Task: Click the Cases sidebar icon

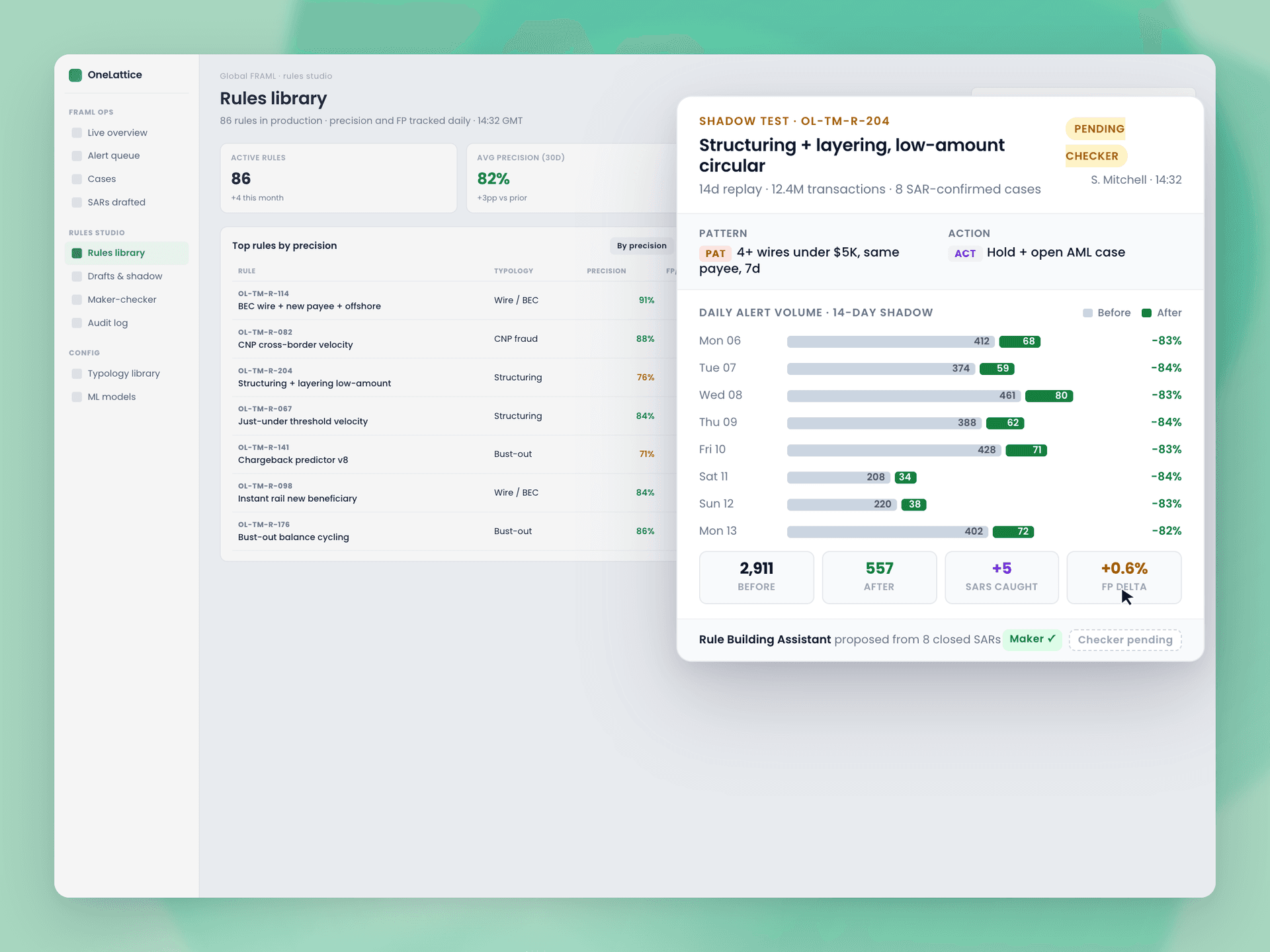Action: tap(77, 179)
